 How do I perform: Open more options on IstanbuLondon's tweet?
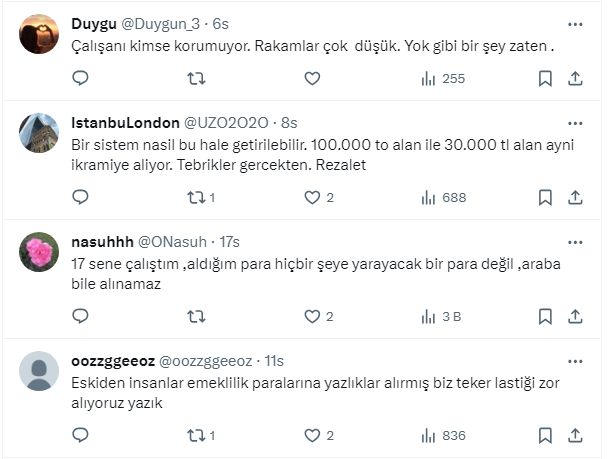pyautogui.click(x=576, y=122)
